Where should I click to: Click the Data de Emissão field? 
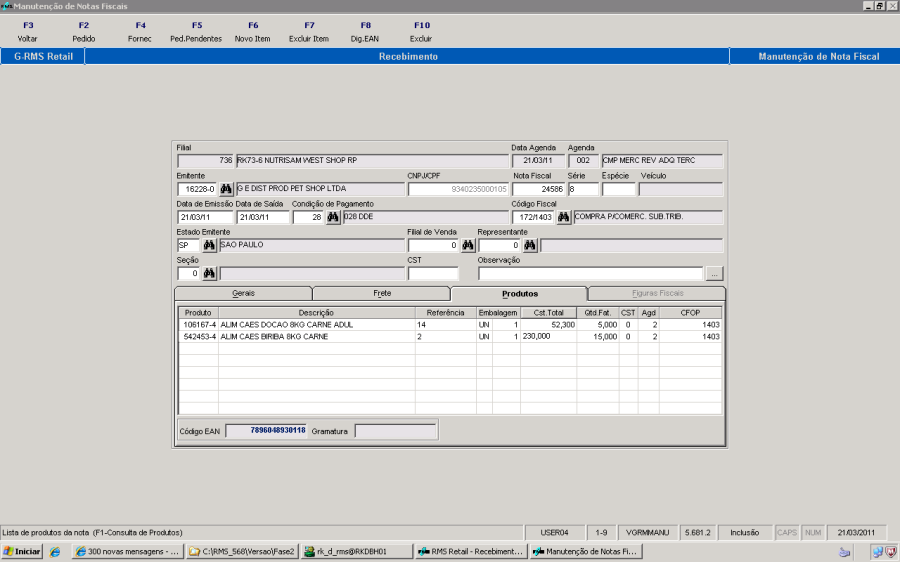205,217
